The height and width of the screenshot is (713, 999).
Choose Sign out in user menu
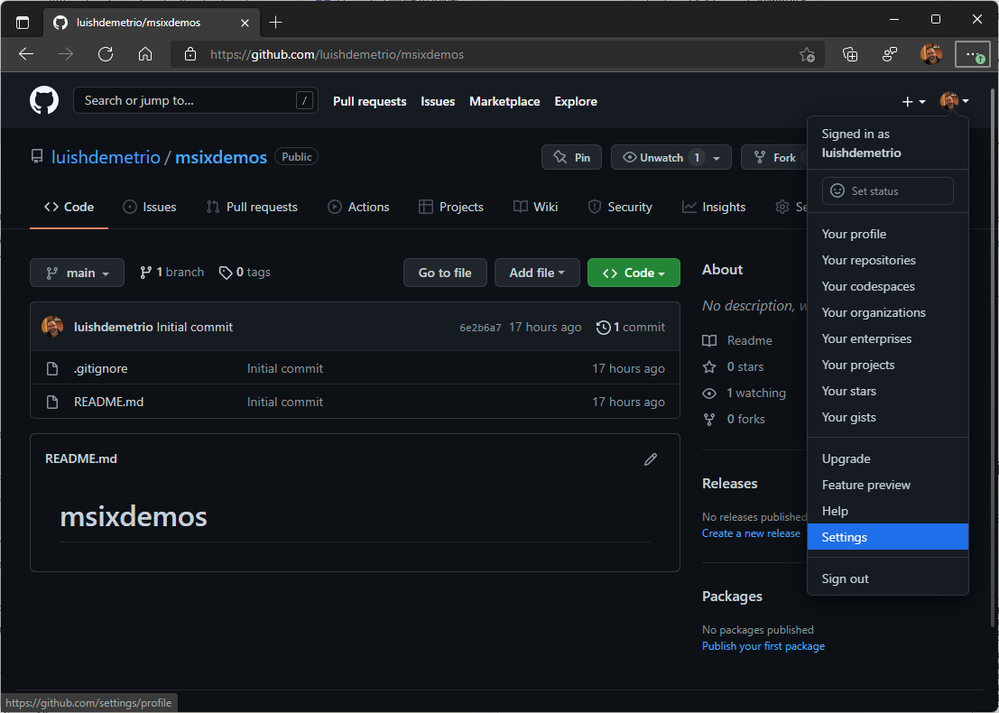click(x=888, y=579)
